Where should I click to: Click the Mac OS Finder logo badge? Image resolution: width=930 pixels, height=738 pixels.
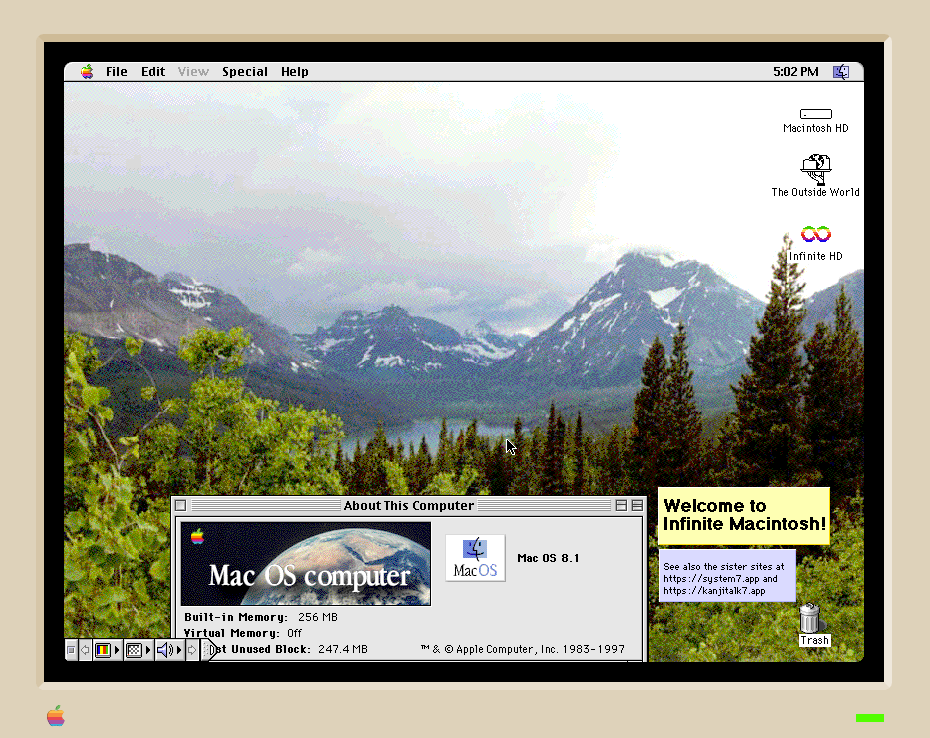click(475, 557)
